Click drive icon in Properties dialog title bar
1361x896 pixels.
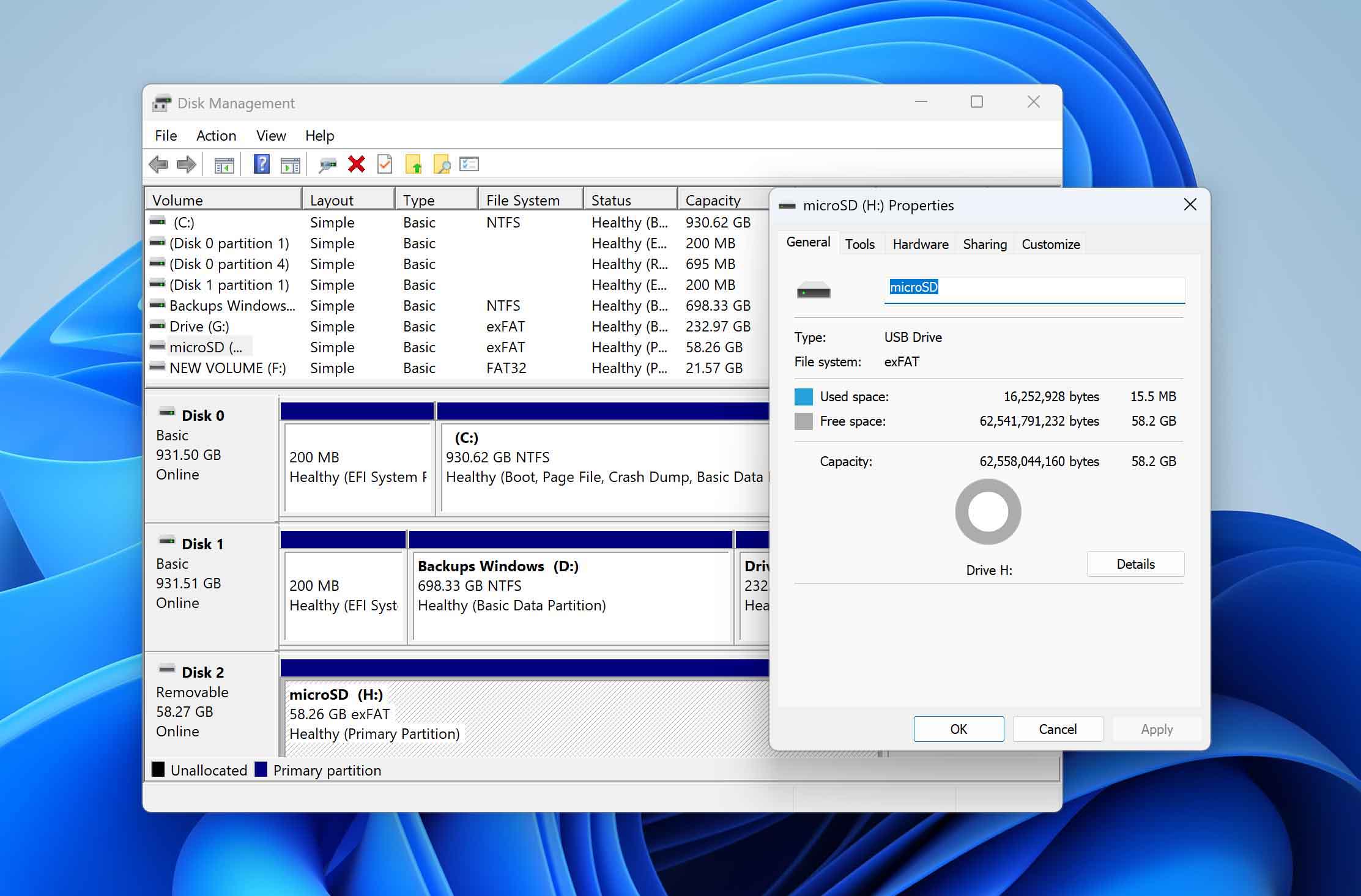click(787, 205)
